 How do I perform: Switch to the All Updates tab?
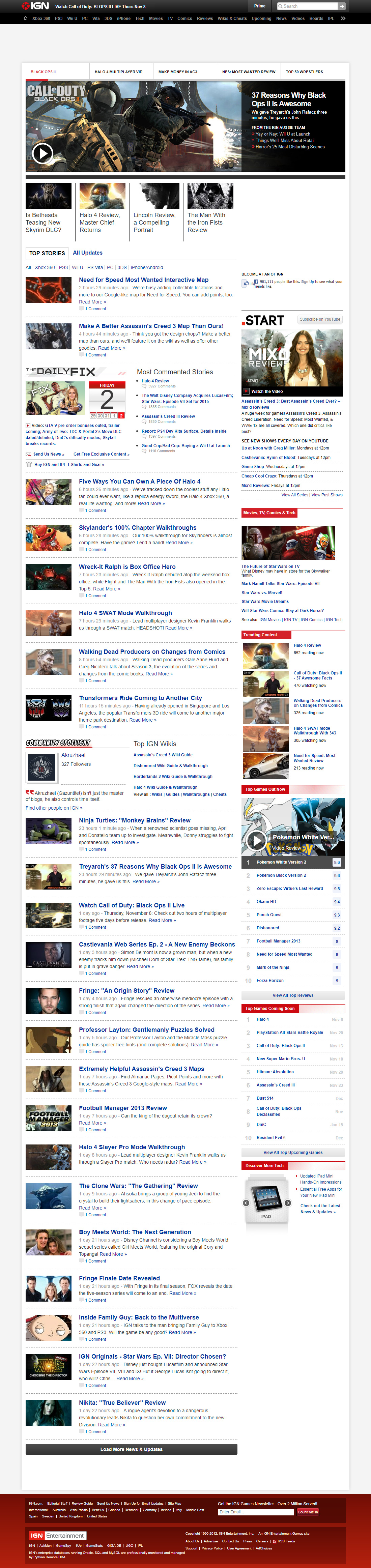coord(88,253)
